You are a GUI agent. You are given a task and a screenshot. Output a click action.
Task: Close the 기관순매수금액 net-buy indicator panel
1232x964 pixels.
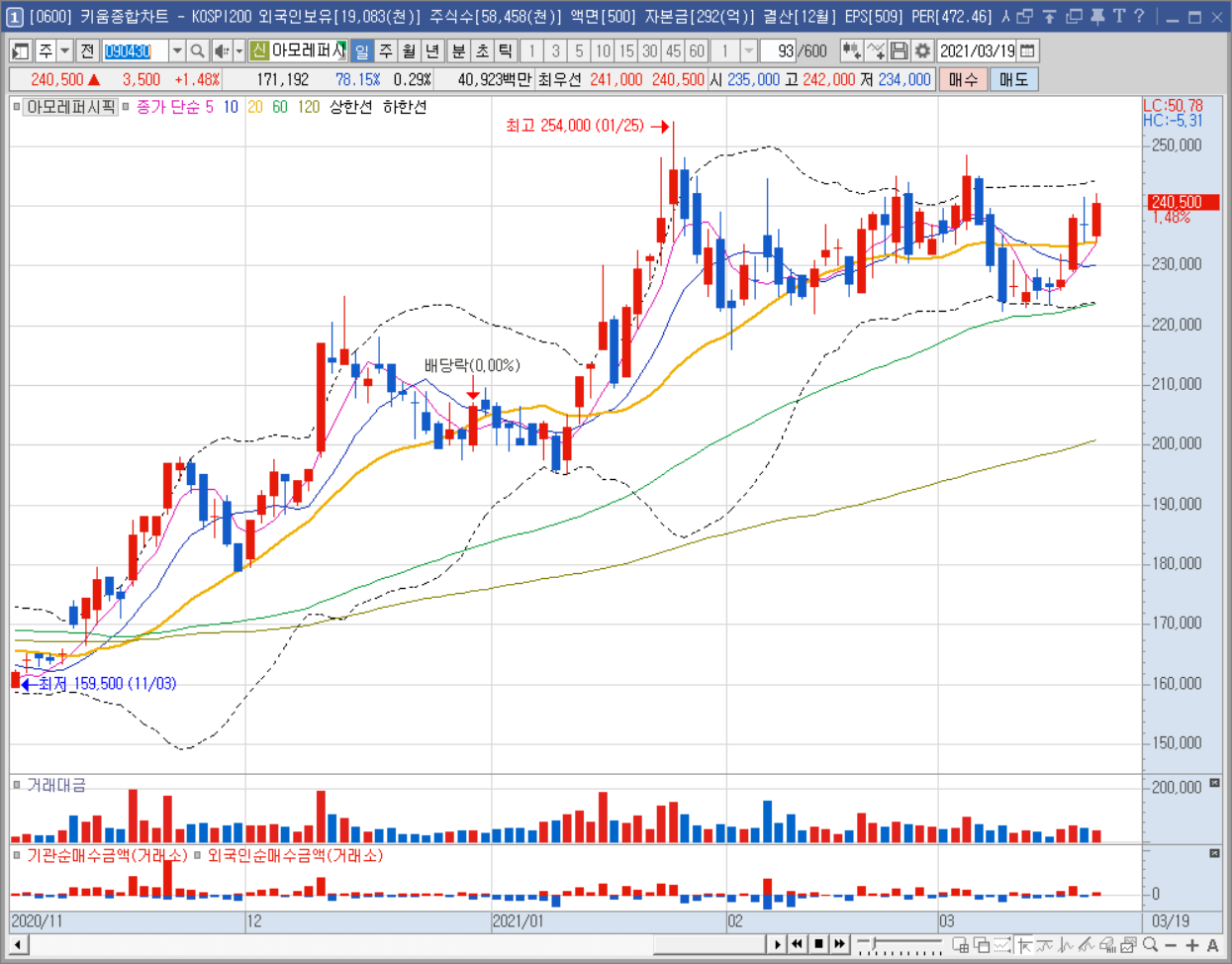(1214, 853)
